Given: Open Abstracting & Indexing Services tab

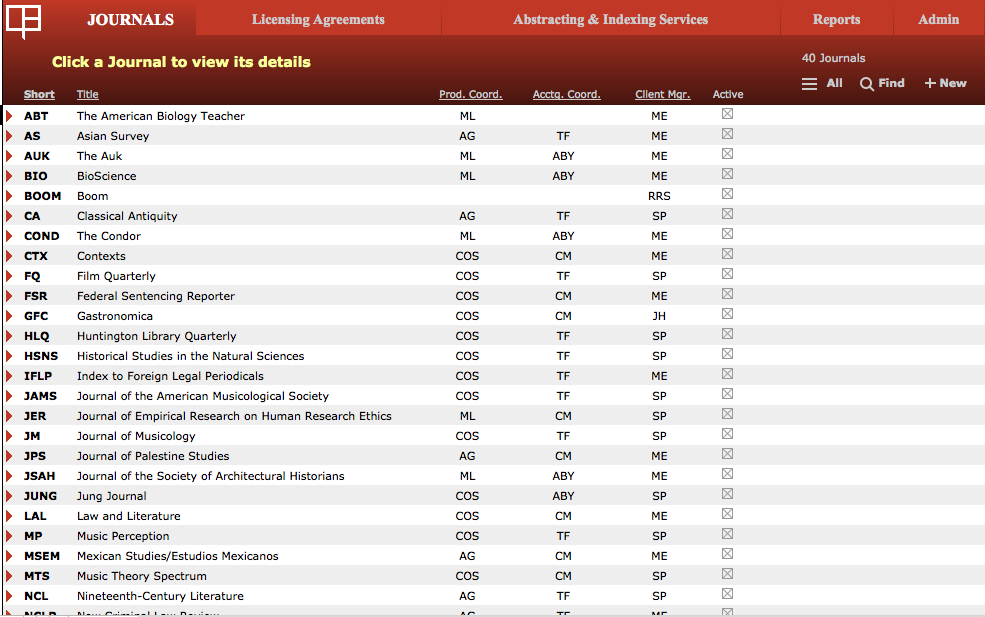Looking at the screenshot, I should (611, 19).
